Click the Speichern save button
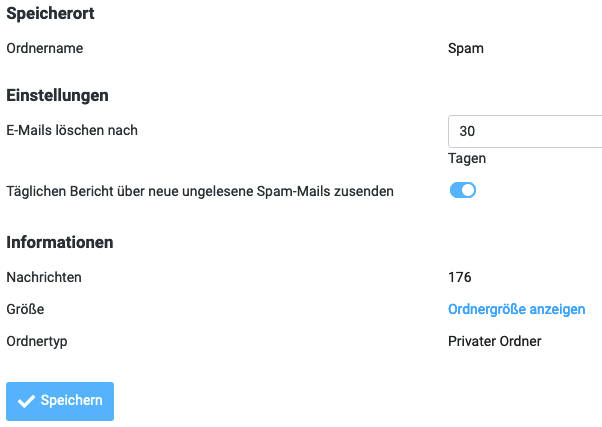The image size is (602, 427). [60, 400]
